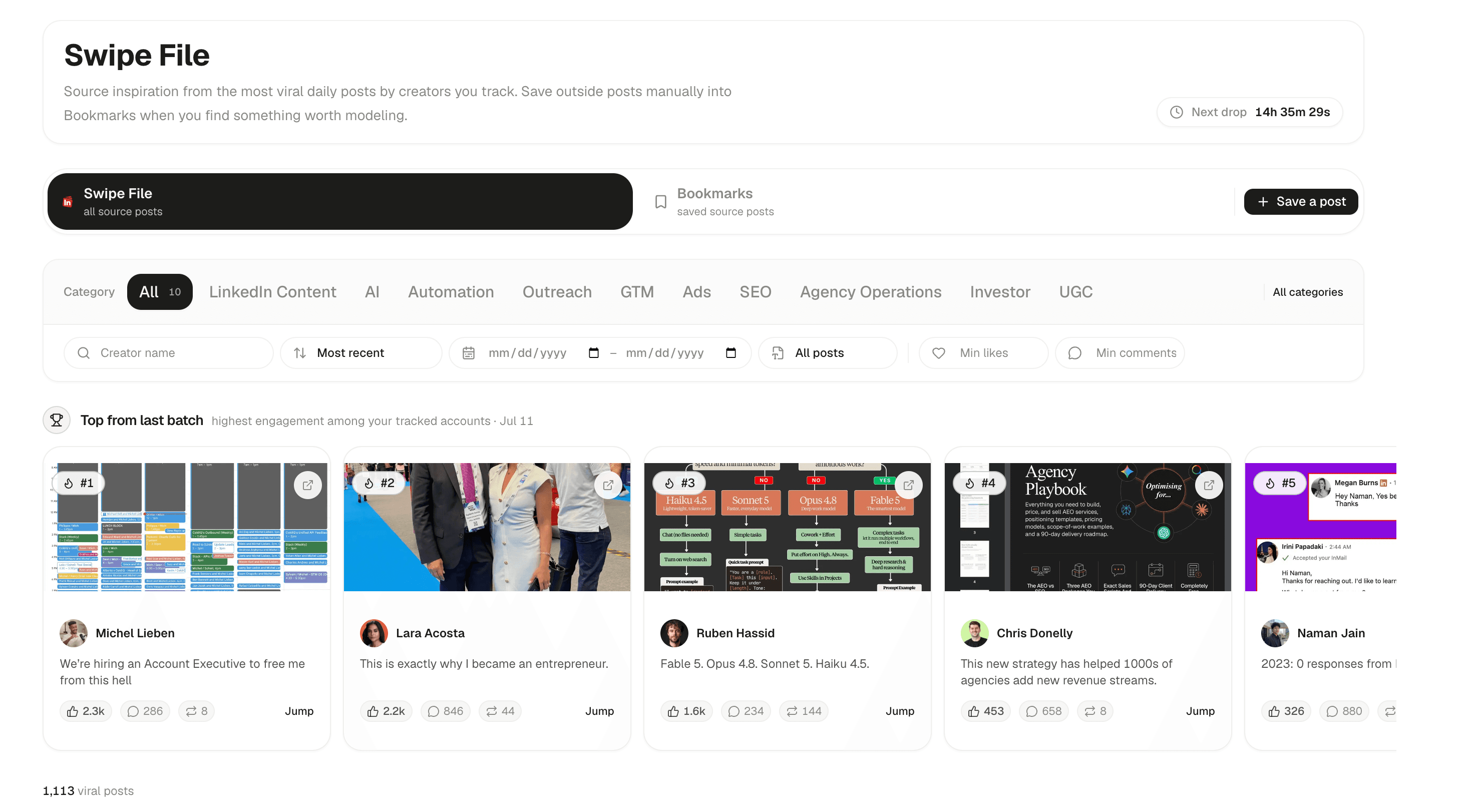Click reposts count 44 on Lara Acosta post
This screenshot has width=1472, height=812.
[500, 711]
